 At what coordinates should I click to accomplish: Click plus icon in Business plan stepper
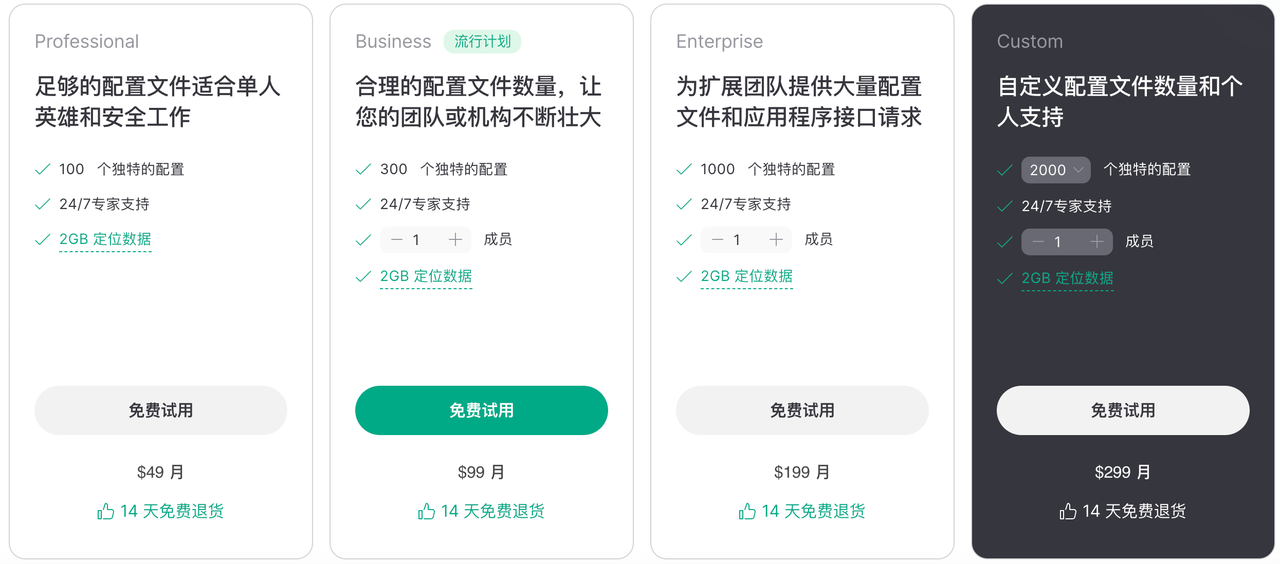point(456,240)
